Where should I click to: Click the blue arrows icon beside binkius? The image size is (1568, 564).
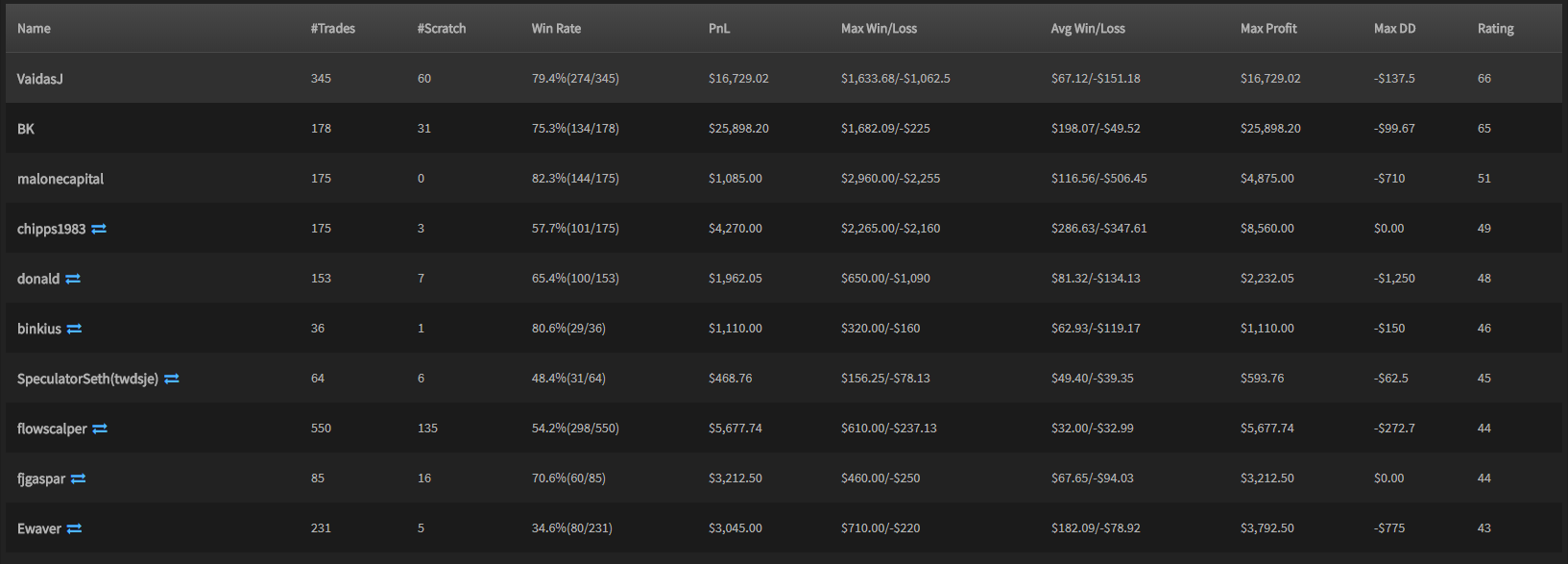click(x=74, y=329)
